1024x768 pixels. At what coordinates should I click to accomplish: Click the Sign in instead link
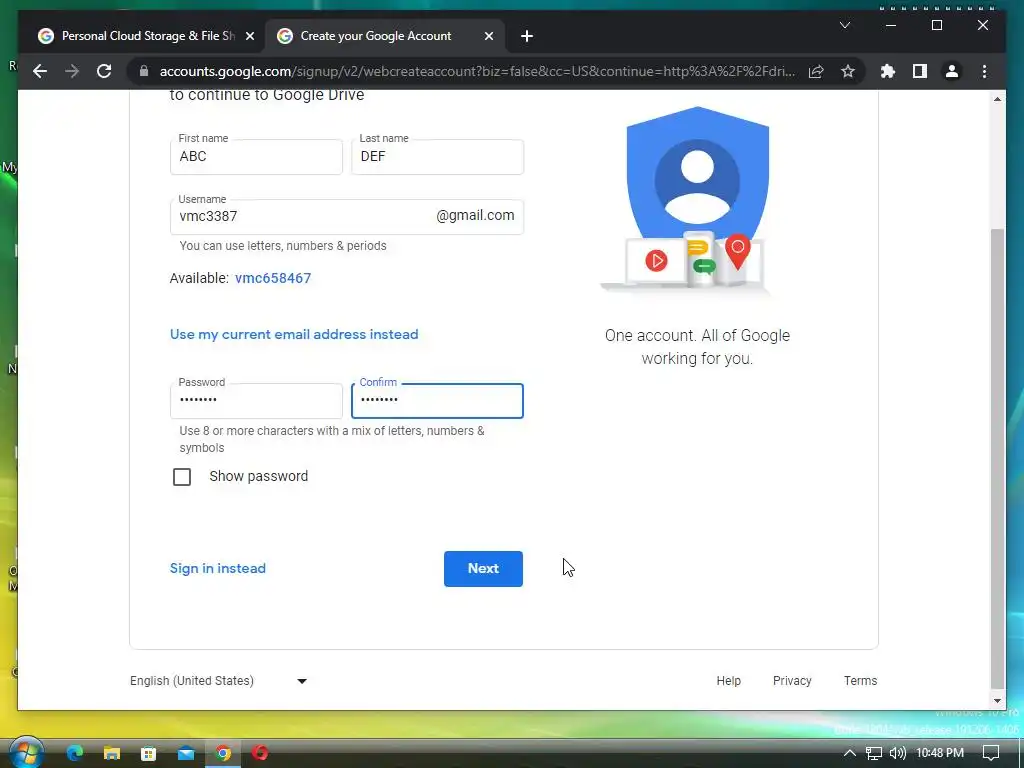tap(217, 568)
